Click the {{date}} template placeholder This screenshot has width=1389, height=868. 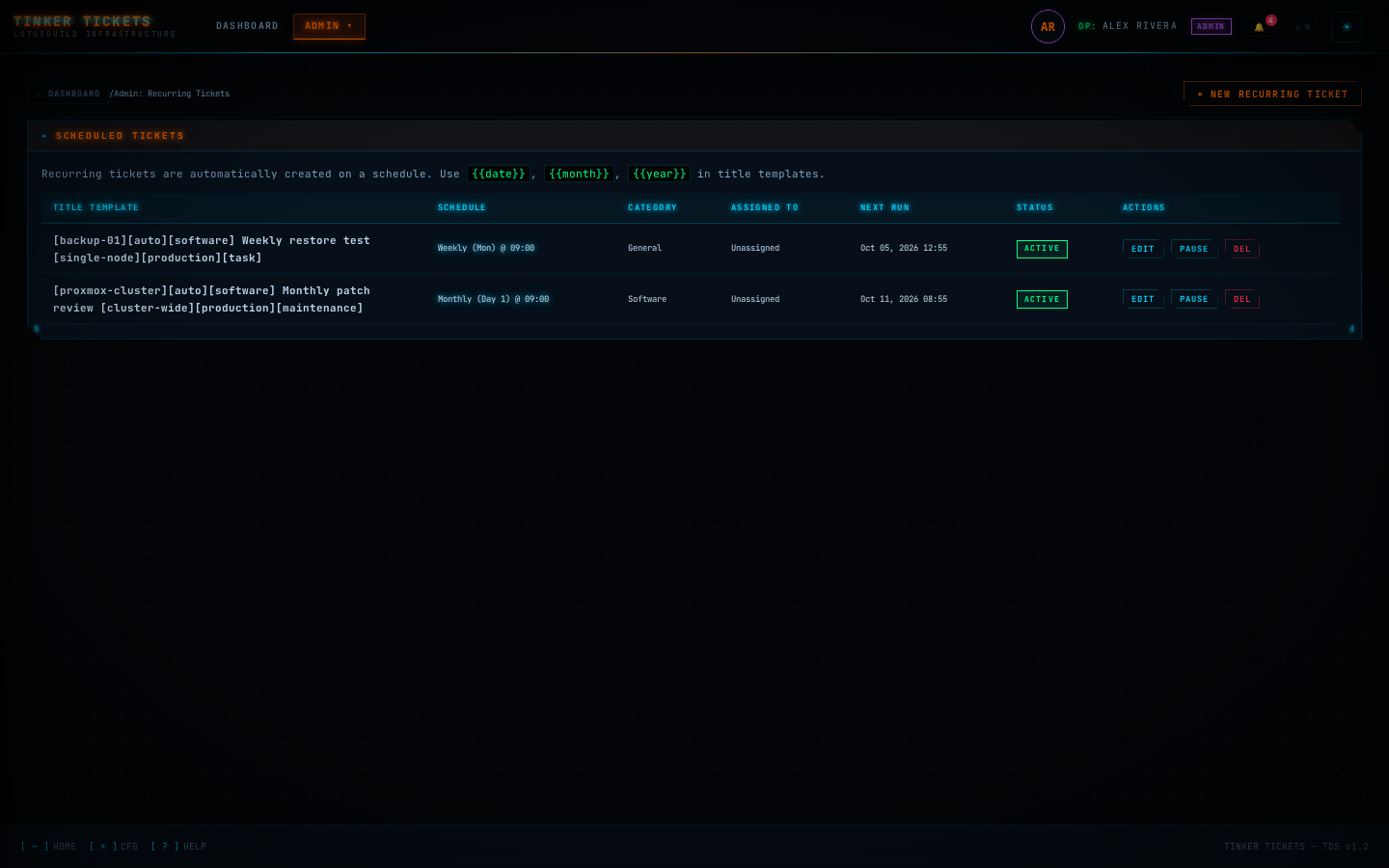(499, 174)
